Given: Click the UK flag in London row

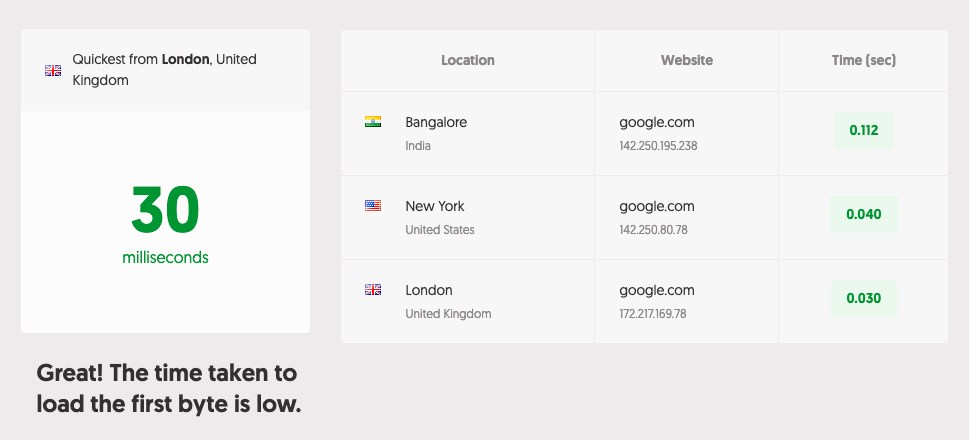Looking at the screenshot, I should coord(373,289).
